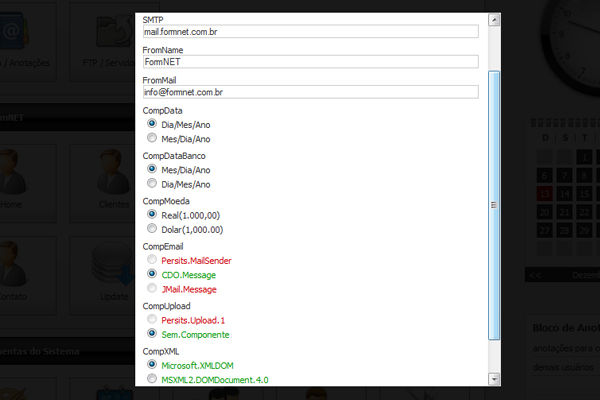
Task: Select Persits.Upload.1 upload component
Action: 152,319
